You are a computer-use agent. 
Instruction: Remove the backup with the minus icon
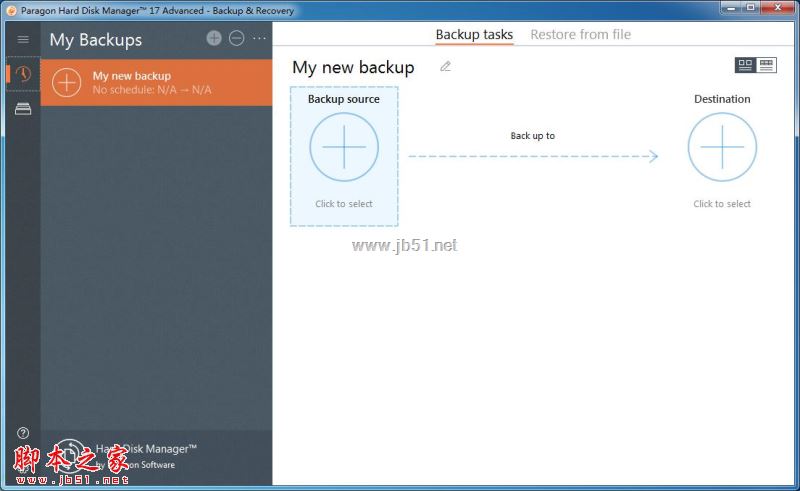tap(236, 38)
